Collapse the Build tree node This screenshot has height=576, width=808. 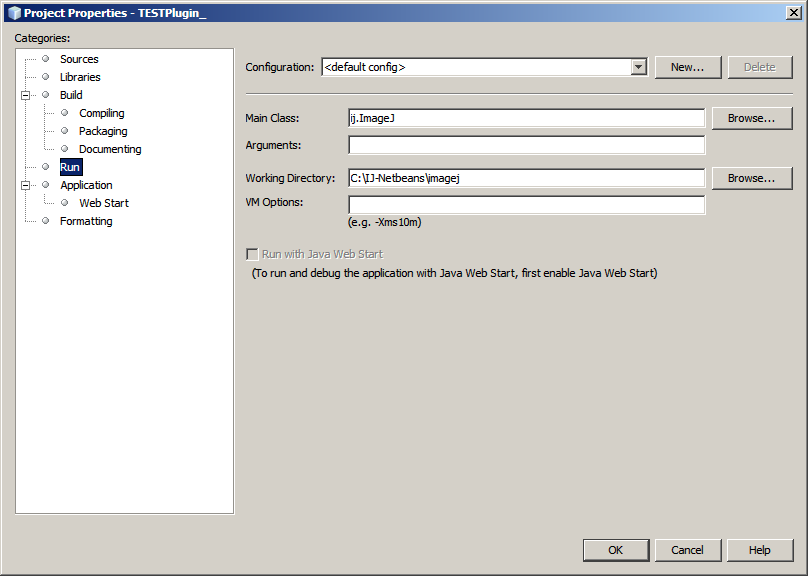[26, 95]
